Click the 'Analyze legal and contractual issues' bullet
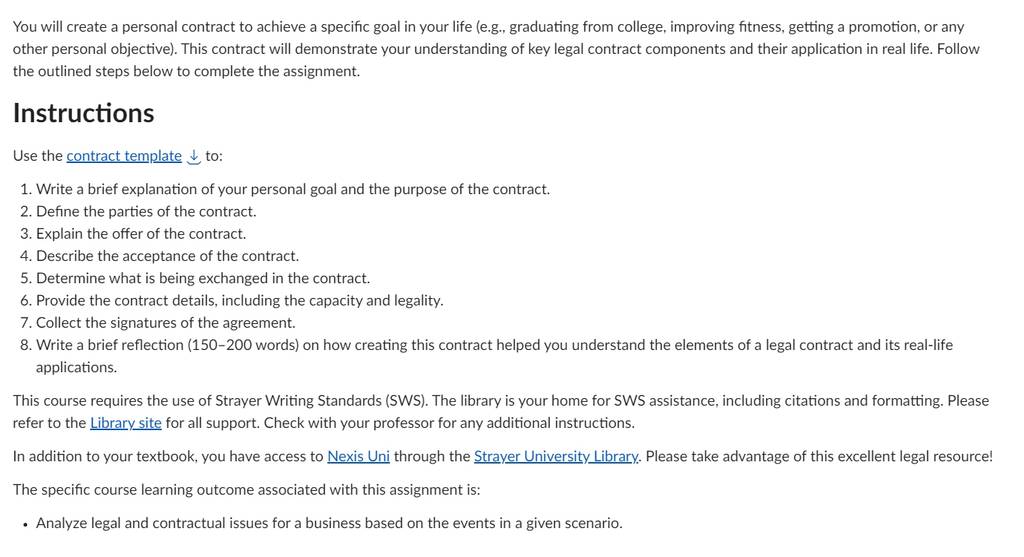Screen dimensions: 1024x557 coord(329,522)
